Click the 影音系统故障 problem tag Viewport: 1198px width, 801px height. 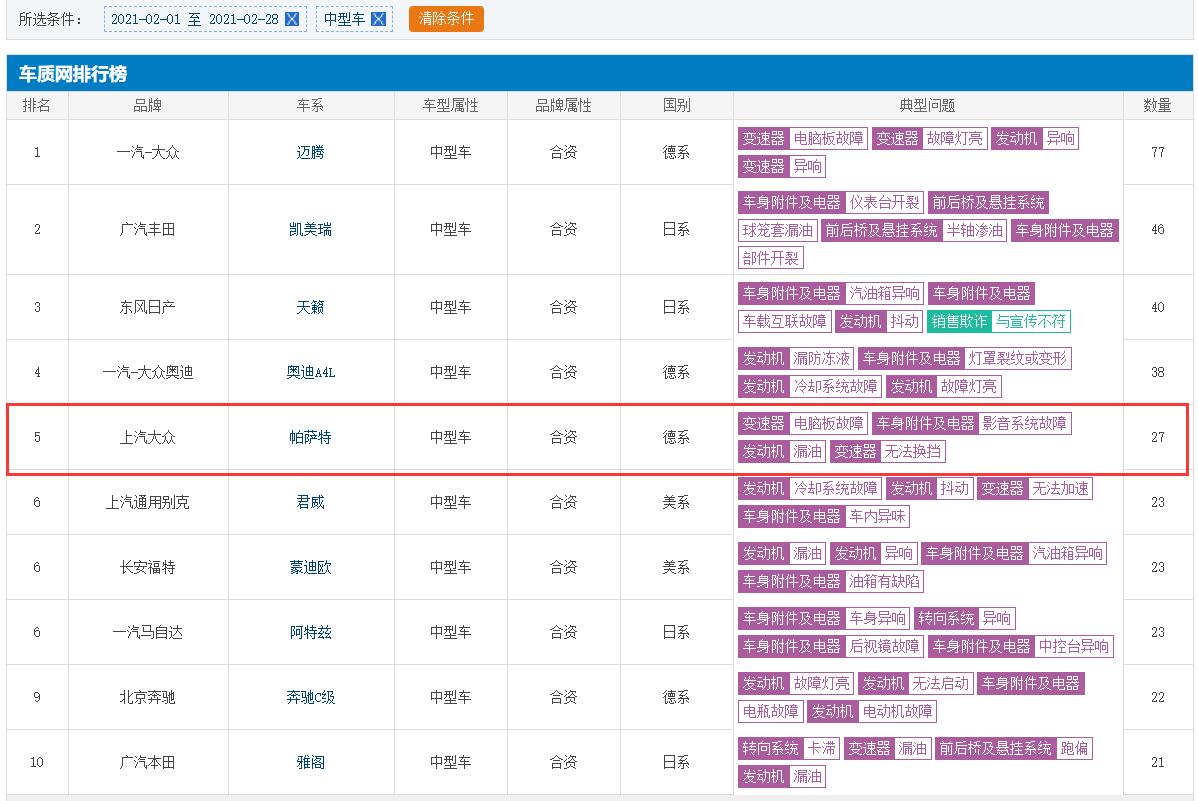(1024, 423)
